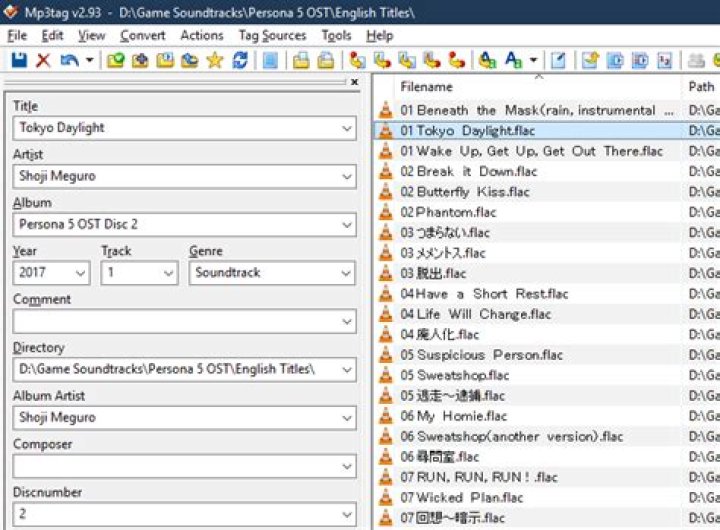Viewport: 720px width, 530px height.
Task: Click the Export icon in toolbar
Action: pyautogui.click(x=590, y=60)
